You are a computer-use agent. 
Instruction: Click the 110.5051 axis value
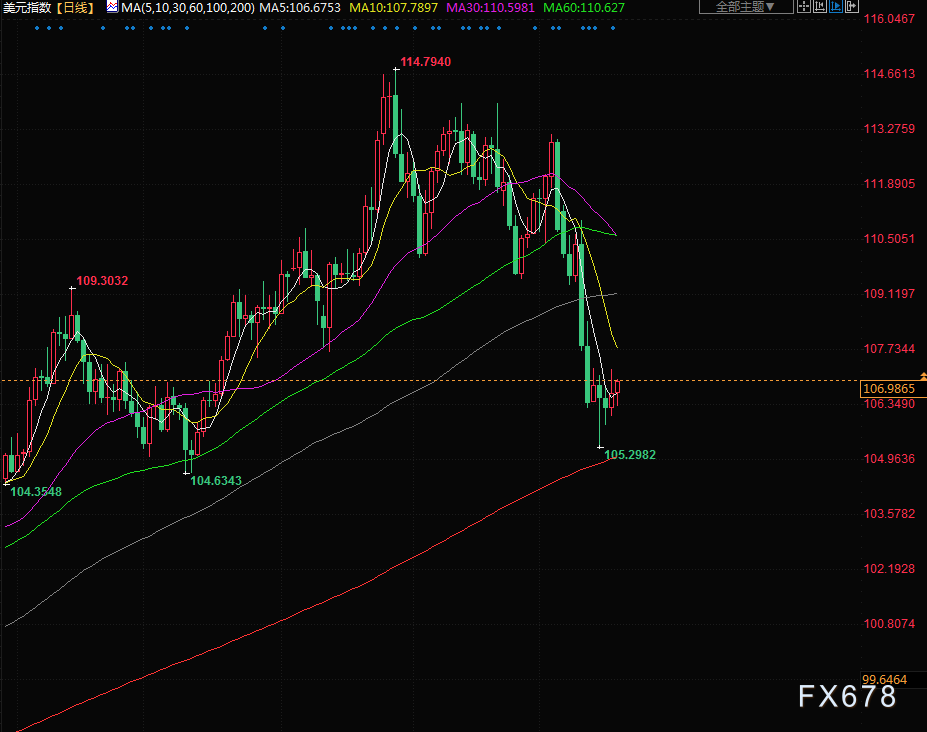[x=889, y=238]
